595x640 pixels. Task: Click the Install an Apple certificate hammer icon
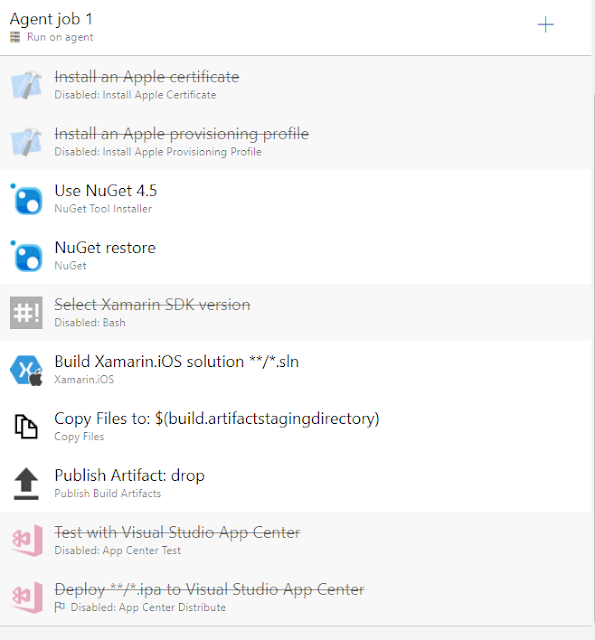(26, 85)
